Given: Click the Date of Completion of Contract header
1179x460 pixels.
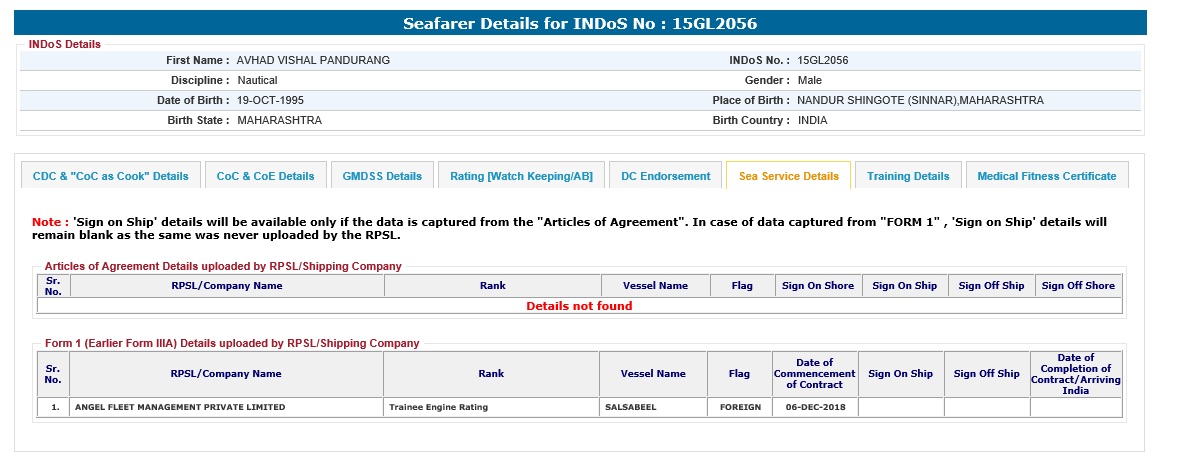Looking at the screenshot, I should [1075, 374].
